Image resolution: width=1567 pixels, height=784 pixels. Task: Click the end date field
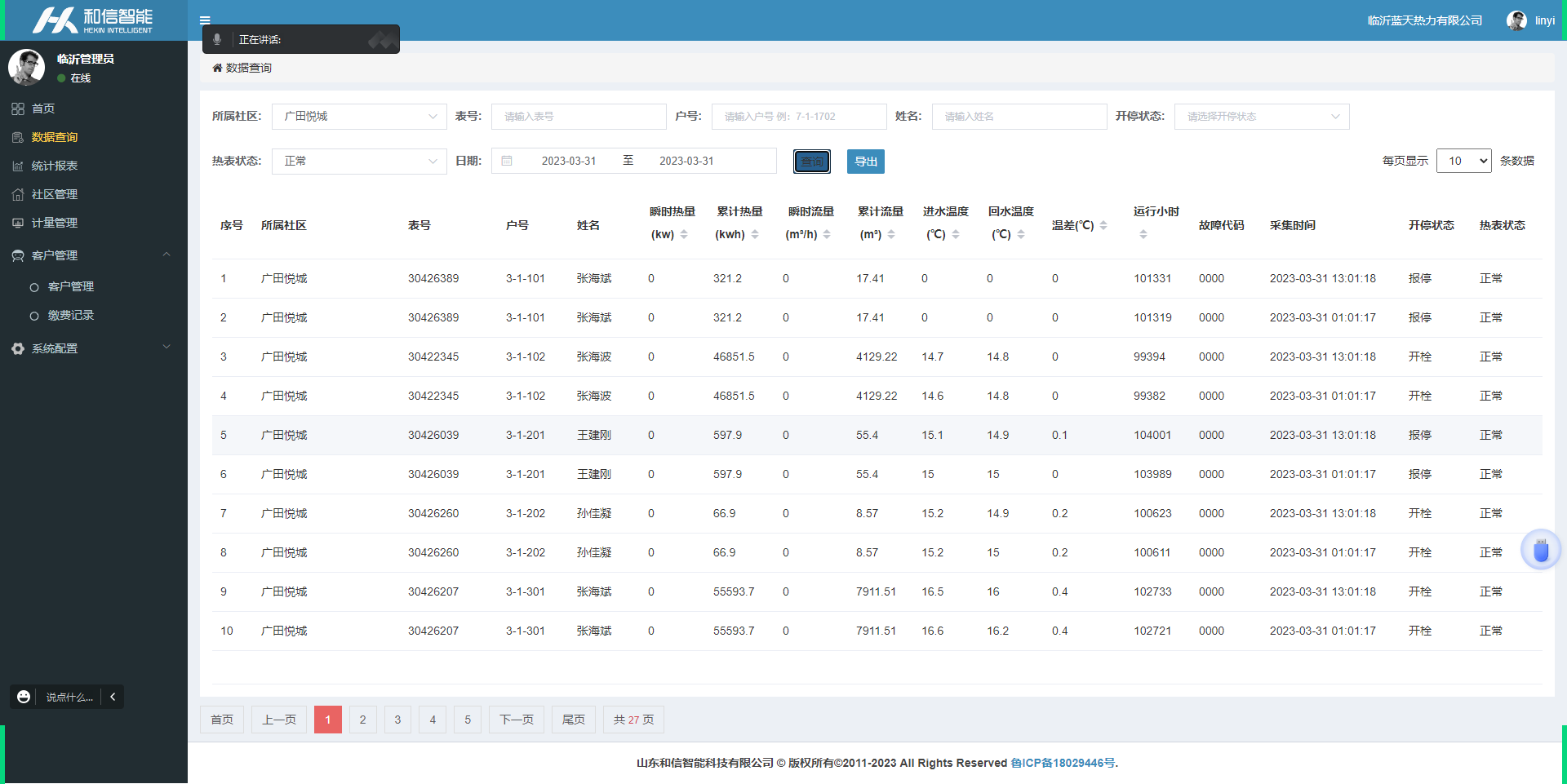(x=686, y=161)
